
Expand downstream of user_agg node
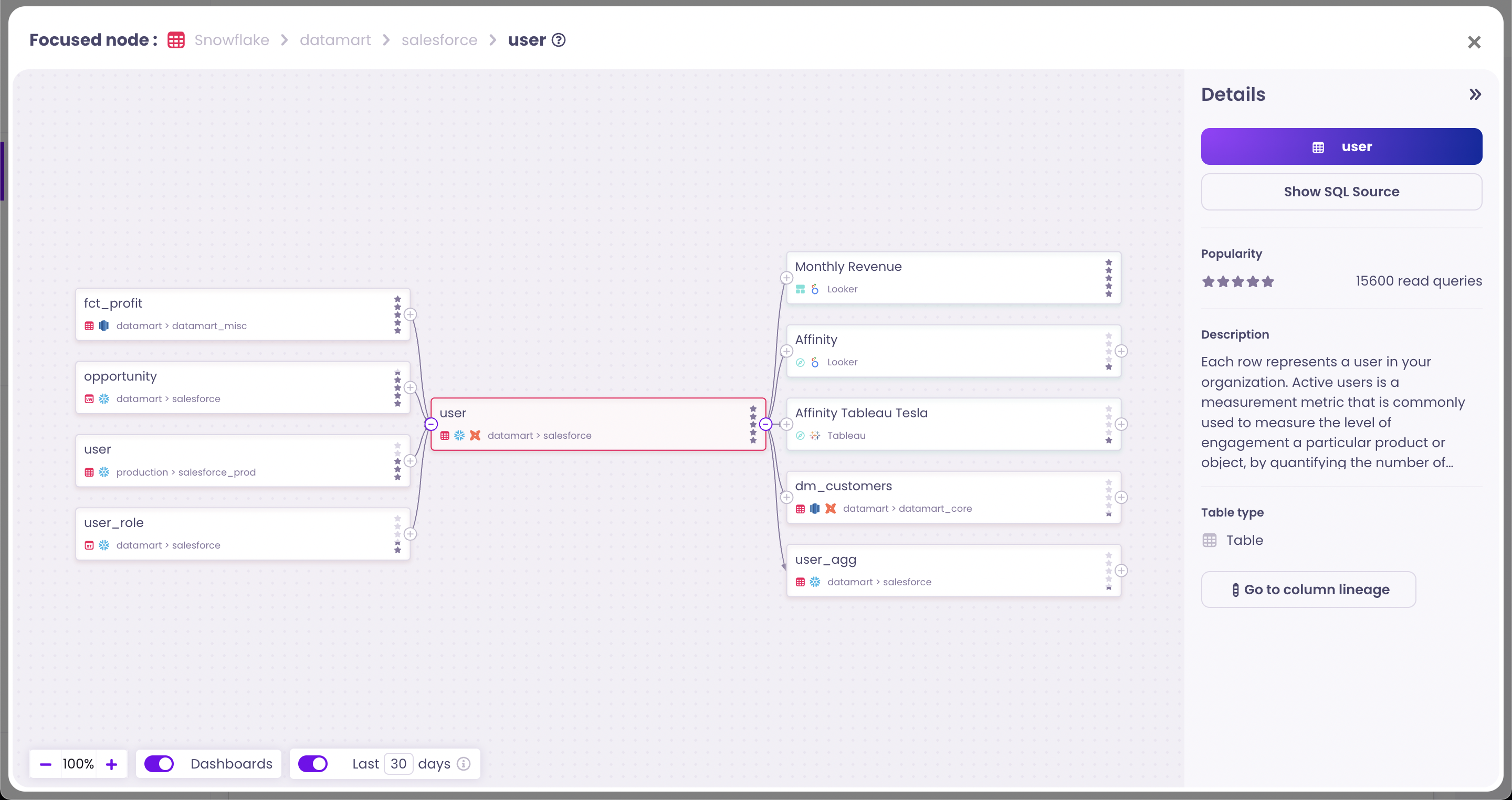[1121, 571]
